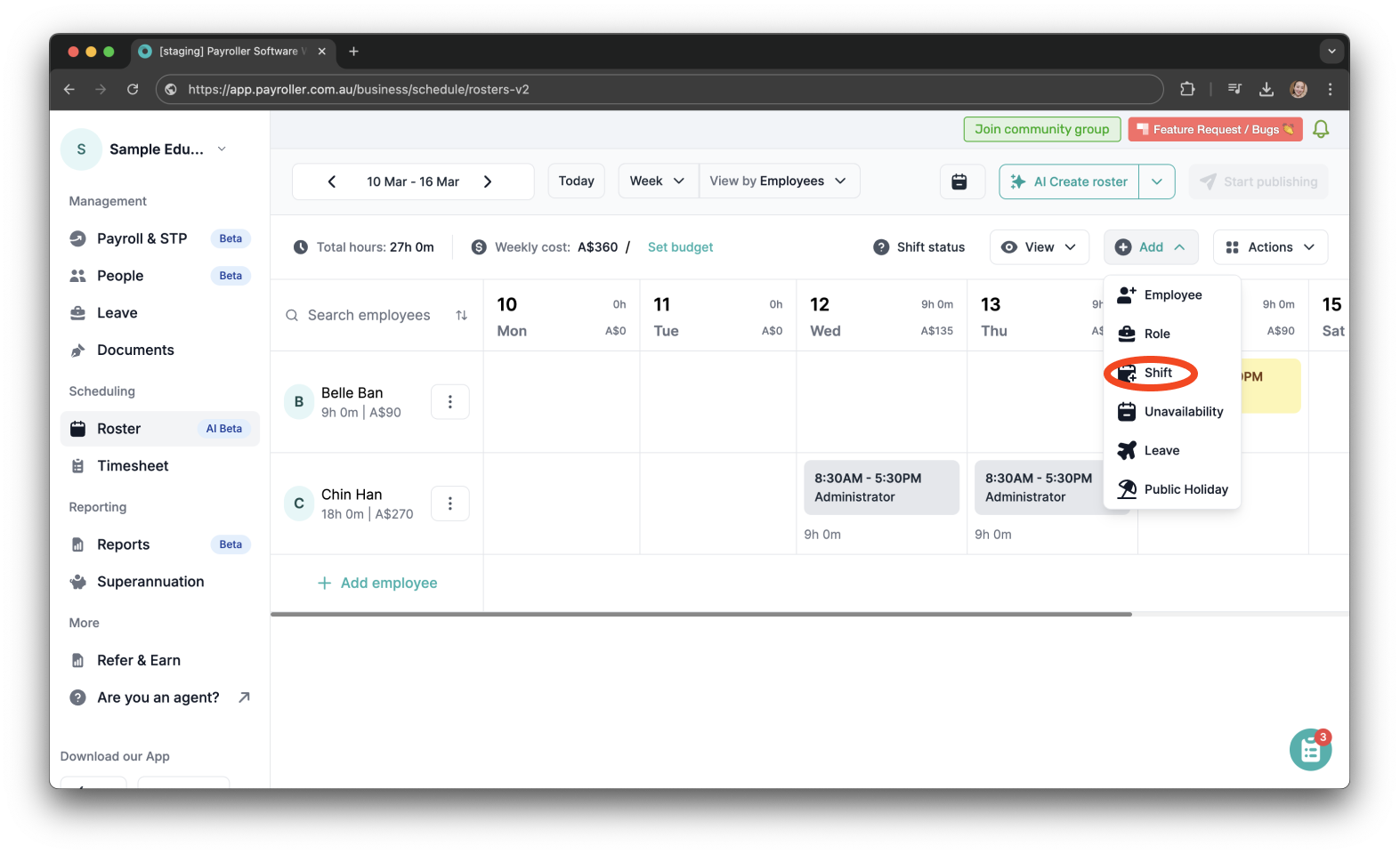Click the Search employees field
Viewport: 1400px width, 854px height.
[x=368, y=316]
